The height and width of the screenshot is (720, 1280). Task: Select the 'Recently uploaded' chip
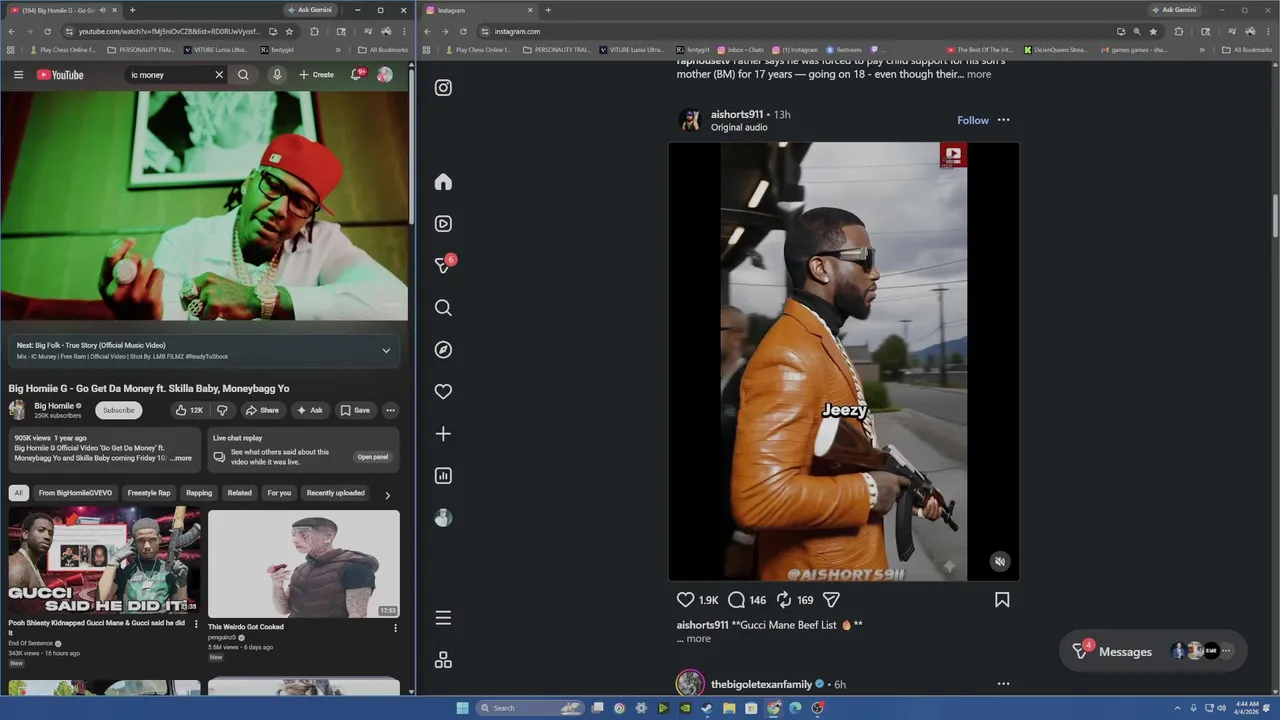point(335,493)
